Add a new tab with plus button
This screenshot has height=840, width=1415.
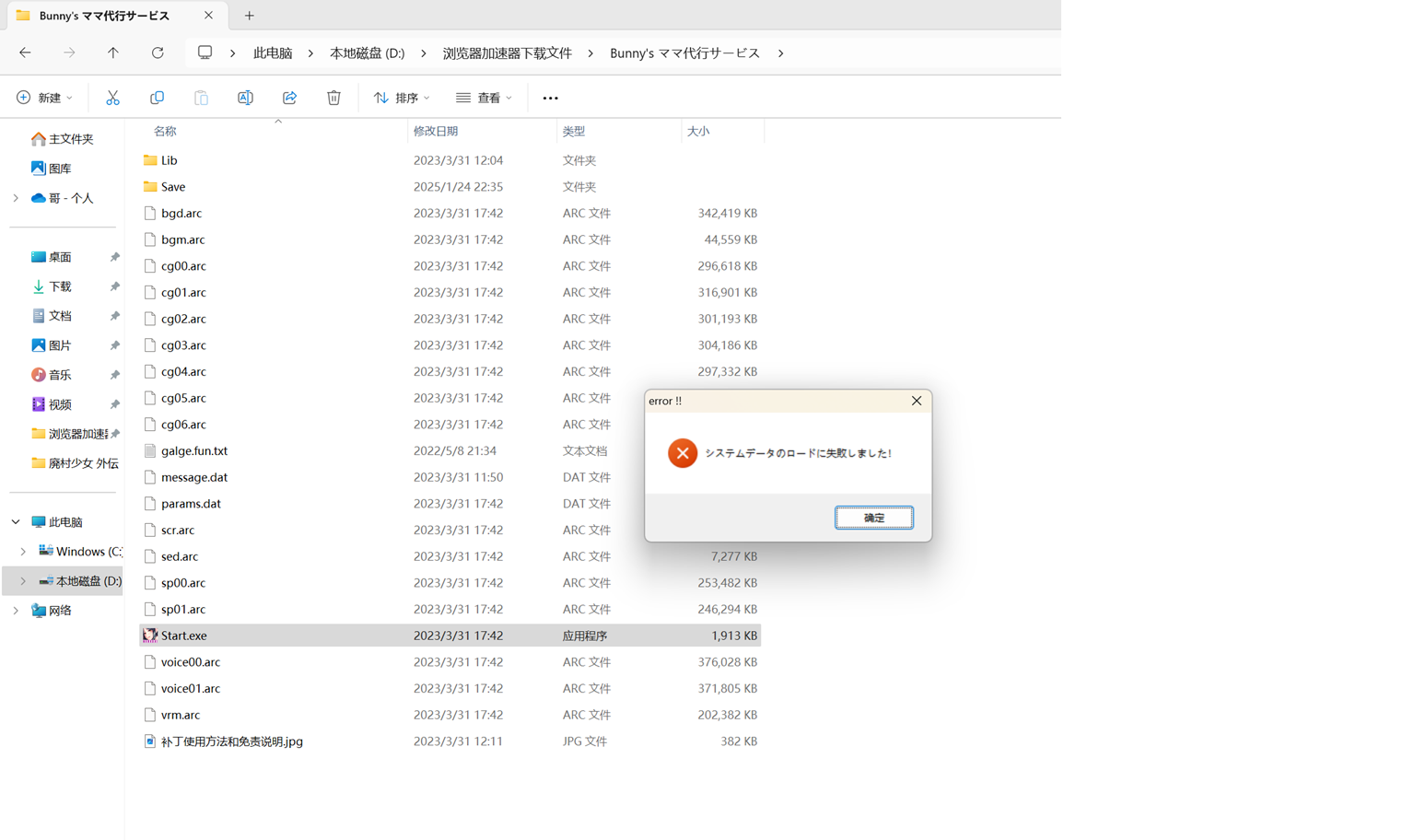tap(250, 16)
